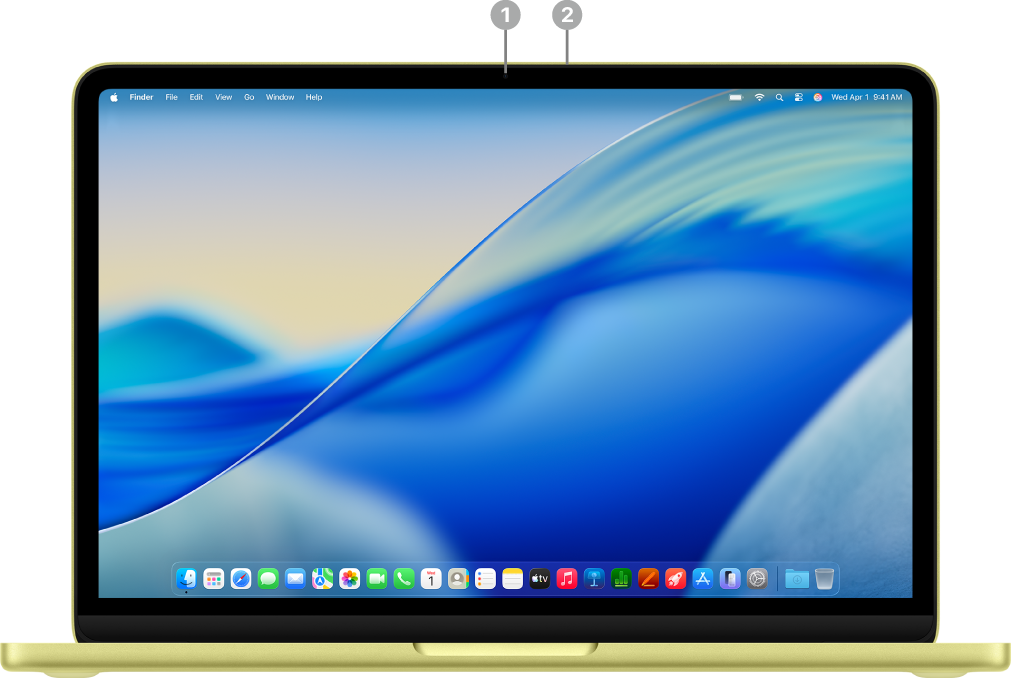Open the App Store
Screen dimensions: 1012x678
point(703,579)
